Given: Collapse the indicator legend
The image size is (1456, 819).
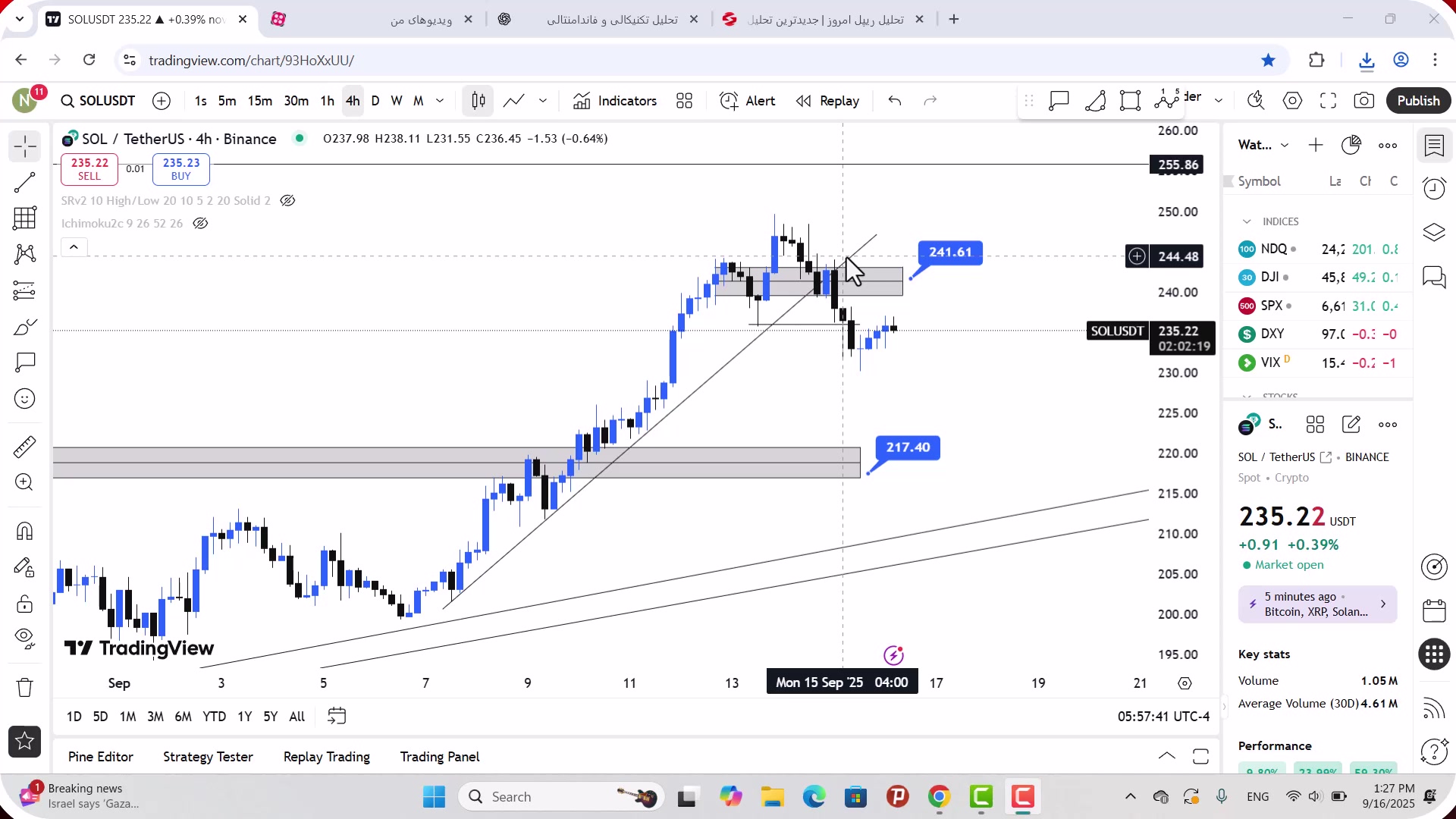Looking at the screenshot, I should tap(74, 247).
